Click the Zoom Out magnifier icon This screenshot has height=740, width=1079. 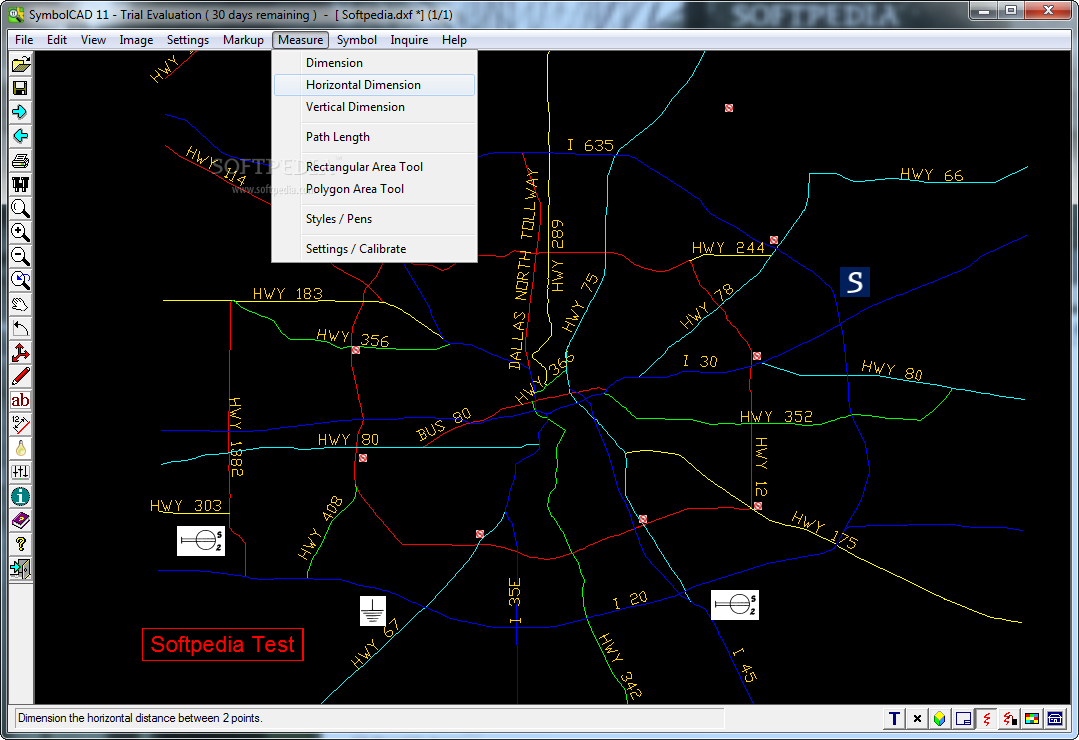pos(21,257)
